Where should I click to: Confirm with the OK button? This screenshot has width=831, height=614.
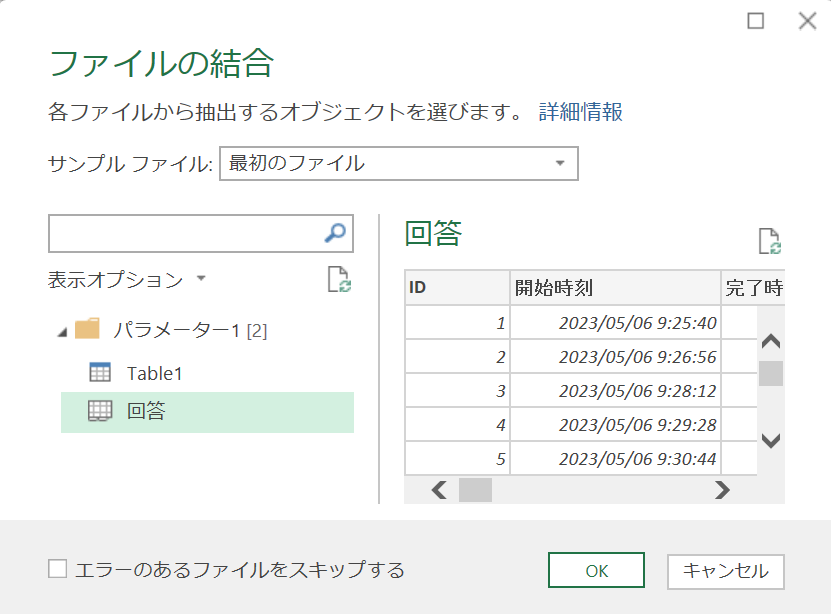(596, 570)
